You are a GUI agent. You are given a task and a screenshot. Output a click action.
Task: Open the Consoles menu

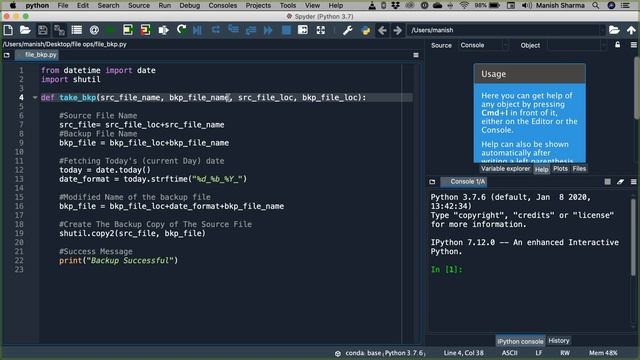click(x=222, y=5)
